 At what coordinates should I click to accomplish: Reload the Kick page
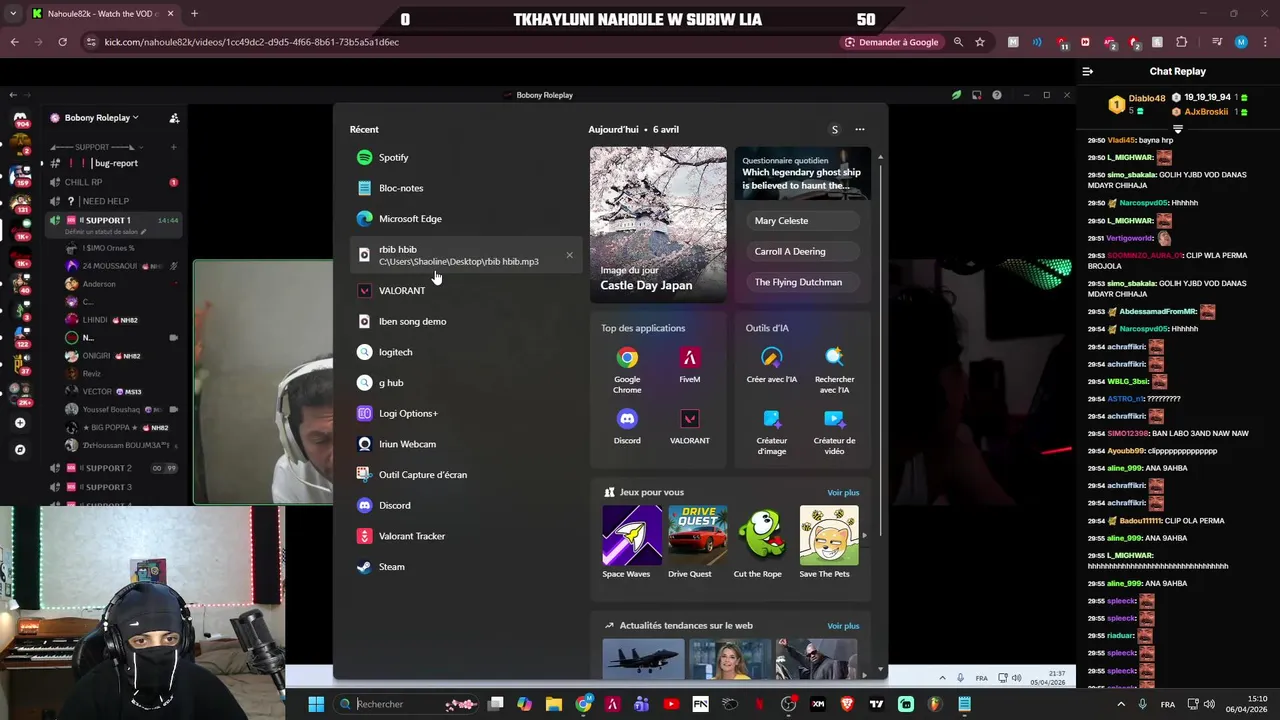62,42
